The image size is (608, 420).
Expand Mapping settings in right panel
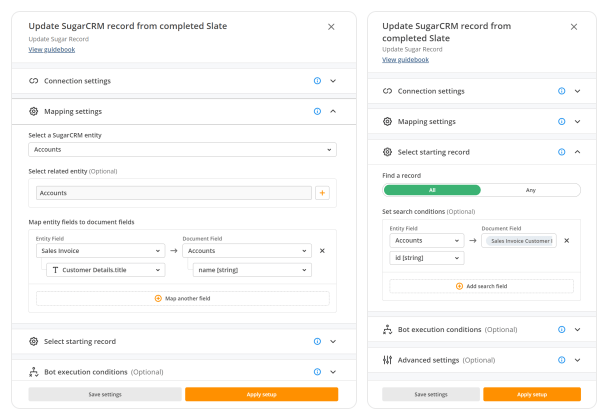(x=577, y=121)
